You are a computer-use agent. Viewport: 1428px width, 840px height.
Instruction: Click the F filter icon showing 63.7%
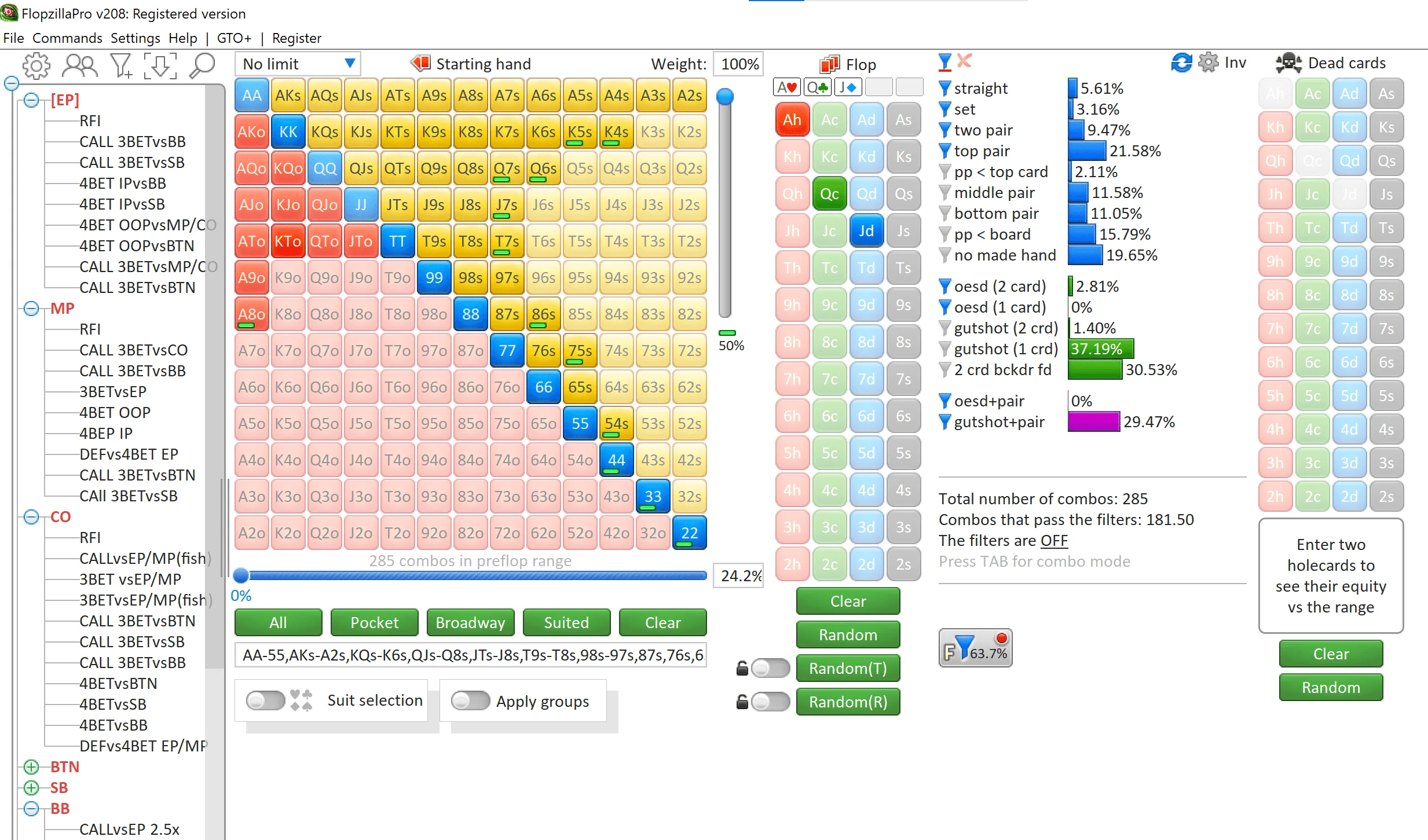coord(975,648)
